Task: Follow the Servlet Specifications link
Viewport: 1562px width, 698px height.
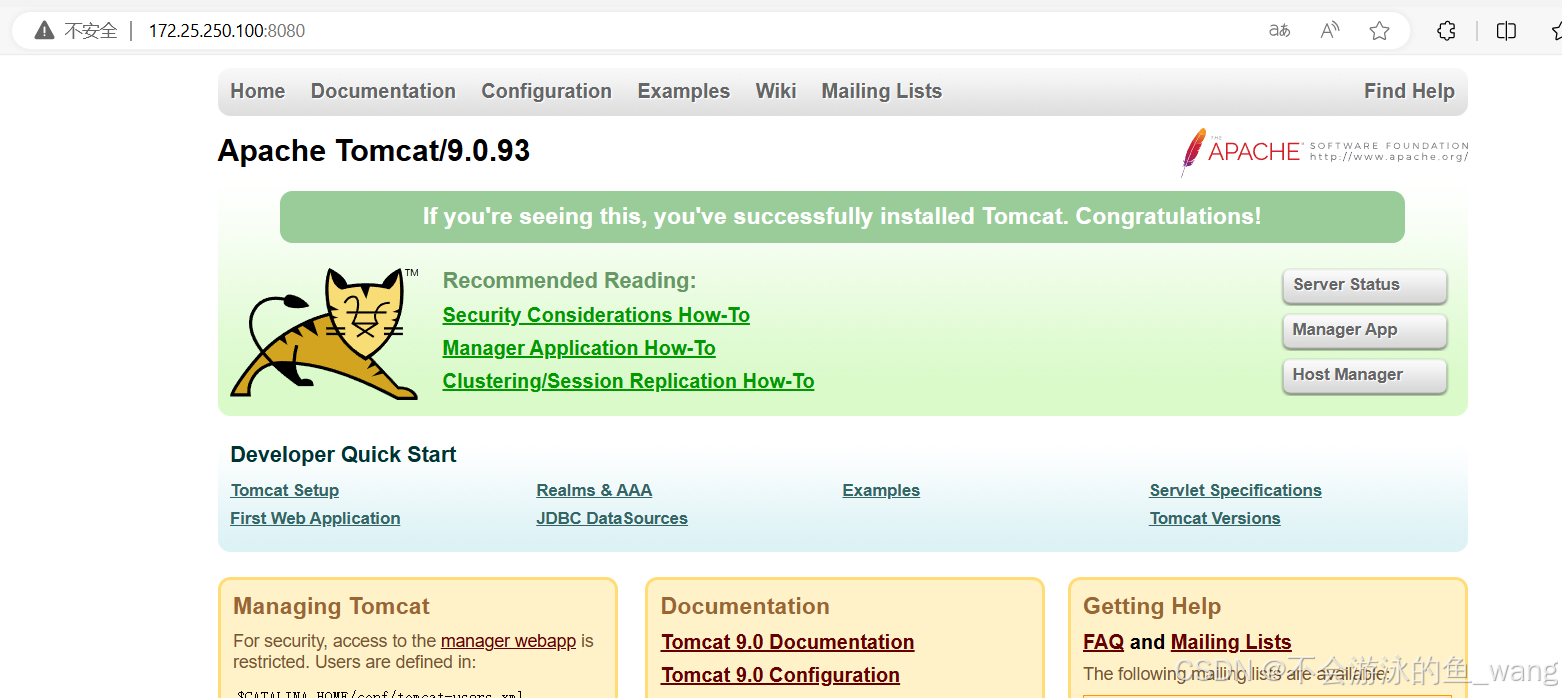Action: [1236, 490]
